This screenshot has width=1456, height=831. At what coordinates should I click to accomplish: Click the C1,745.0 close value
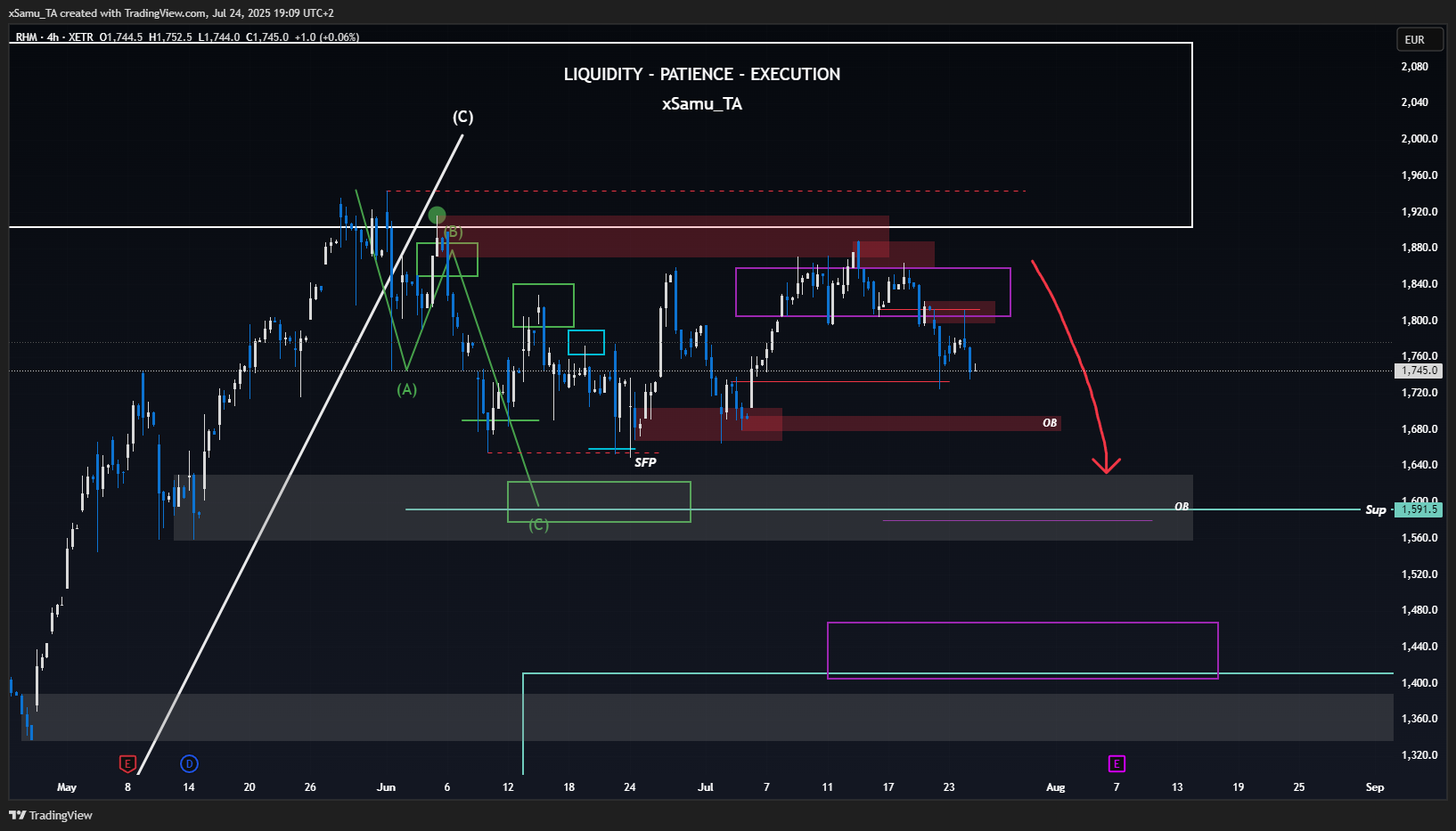coord(267,37)
